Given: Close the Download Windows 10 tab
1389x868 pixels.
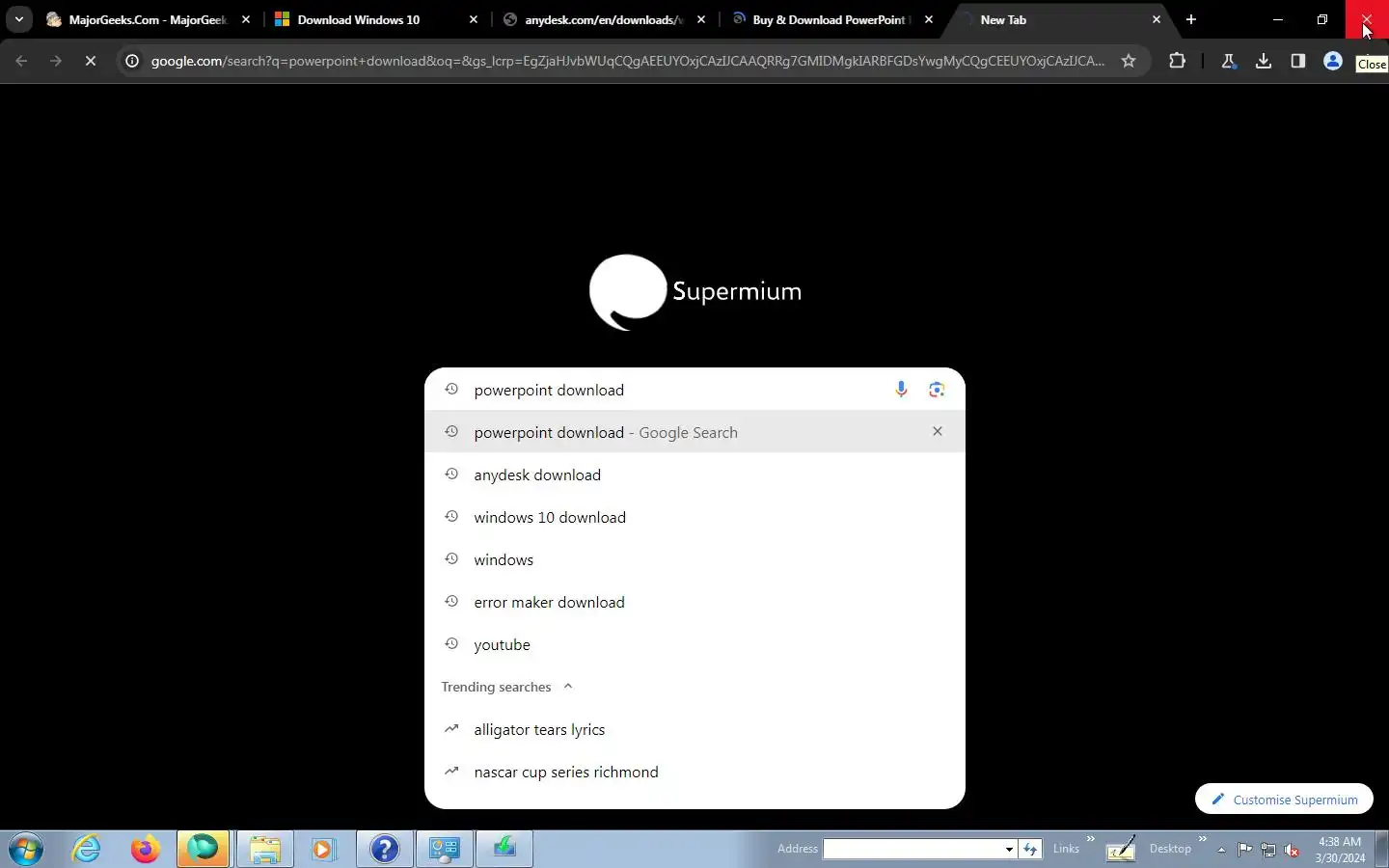Looking at the screenshot, I should click(474, 19).
